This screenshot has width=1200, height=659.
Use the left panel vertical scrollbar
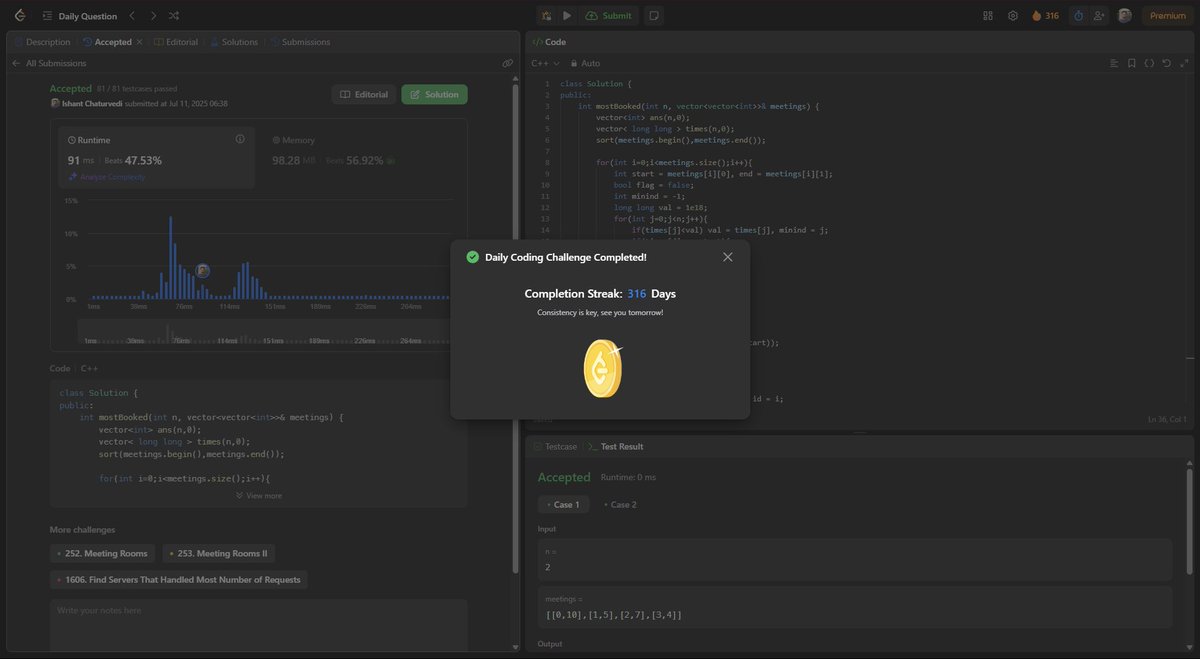point(516,330)
